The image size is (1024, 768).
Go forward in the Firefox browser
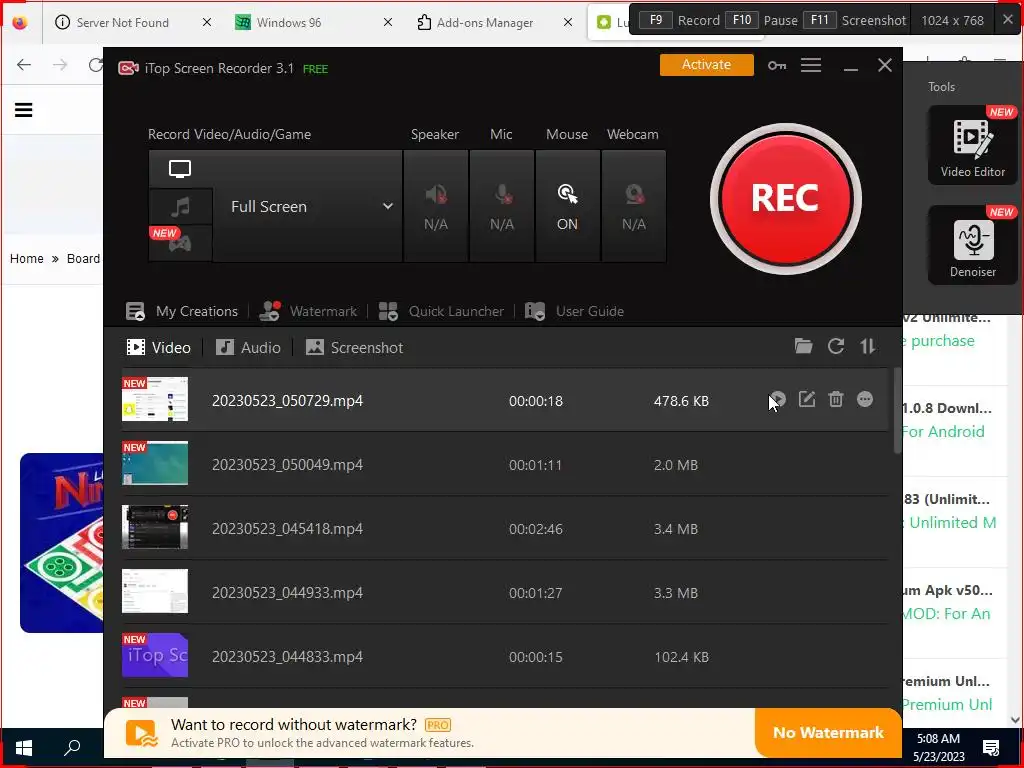[60, 65]
